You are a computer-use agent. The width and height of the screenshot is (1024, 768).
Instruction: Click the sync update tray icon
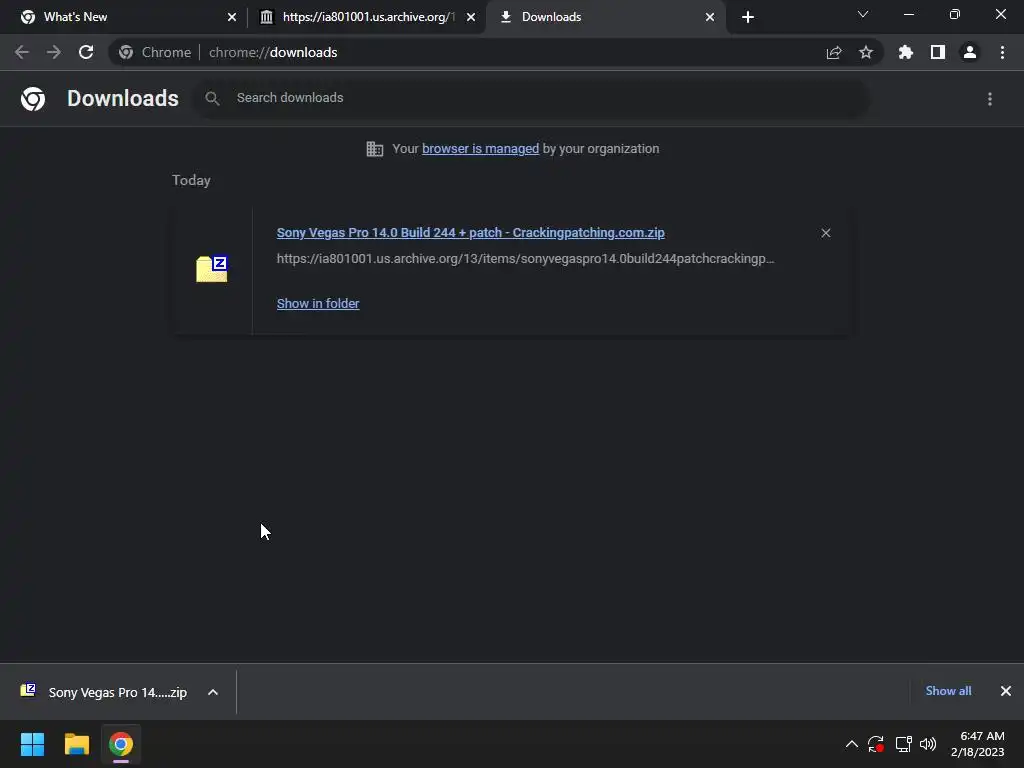[876, 744]
